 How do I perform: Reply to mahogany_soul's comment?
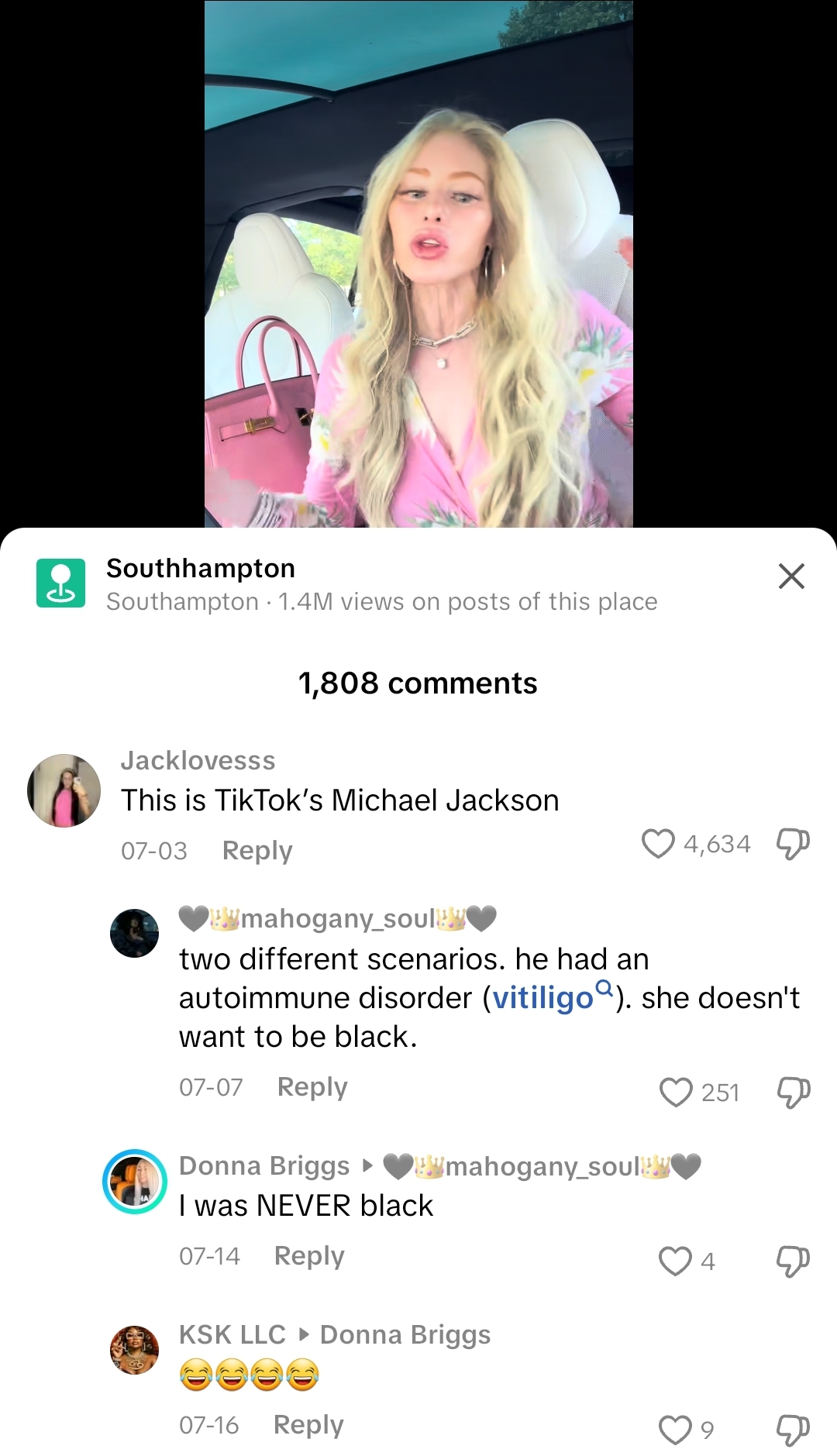(312, 1087)
